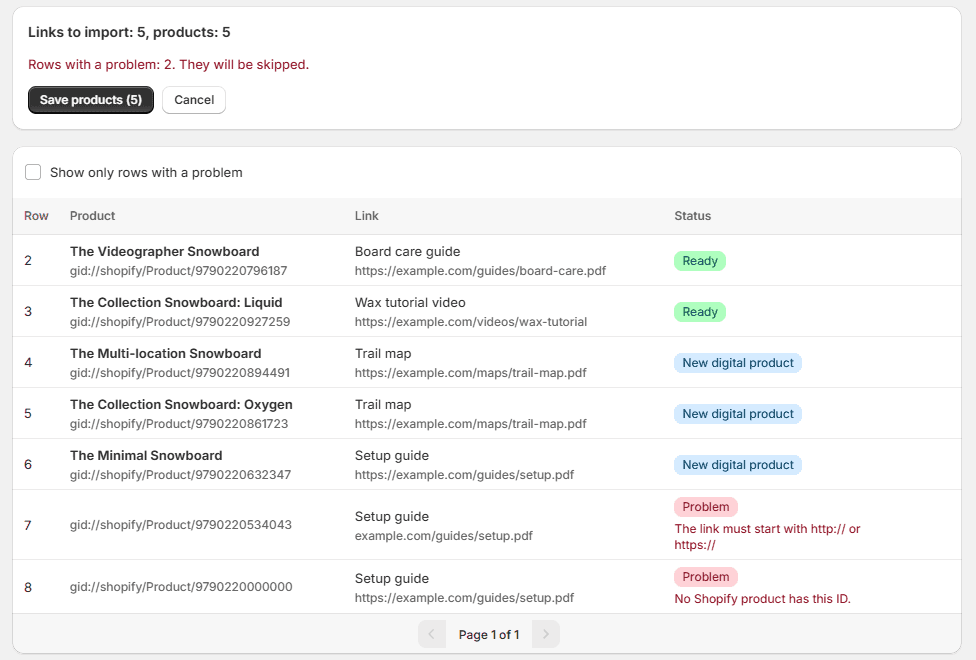Click the 'Rows with a problem: 2' warning

[x=169, y=65]
